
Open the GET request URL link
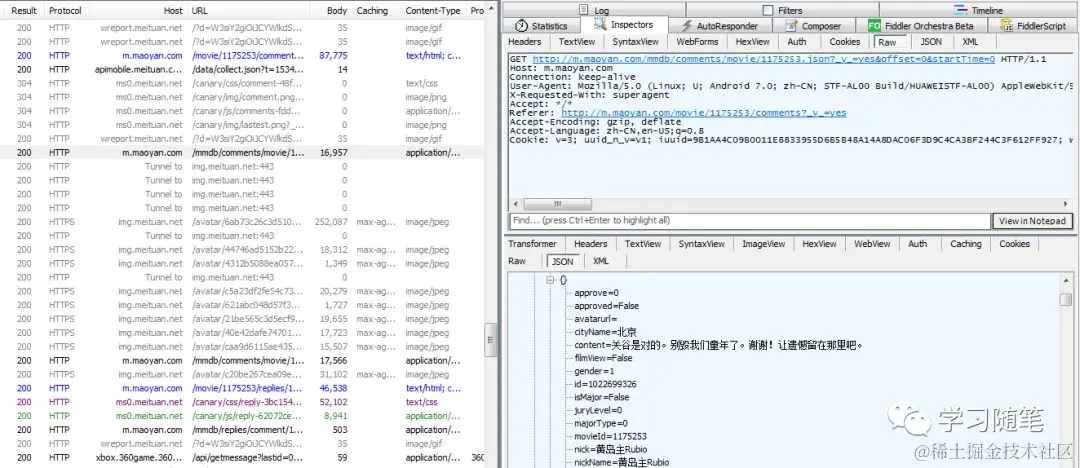click(x=763, y=59)
